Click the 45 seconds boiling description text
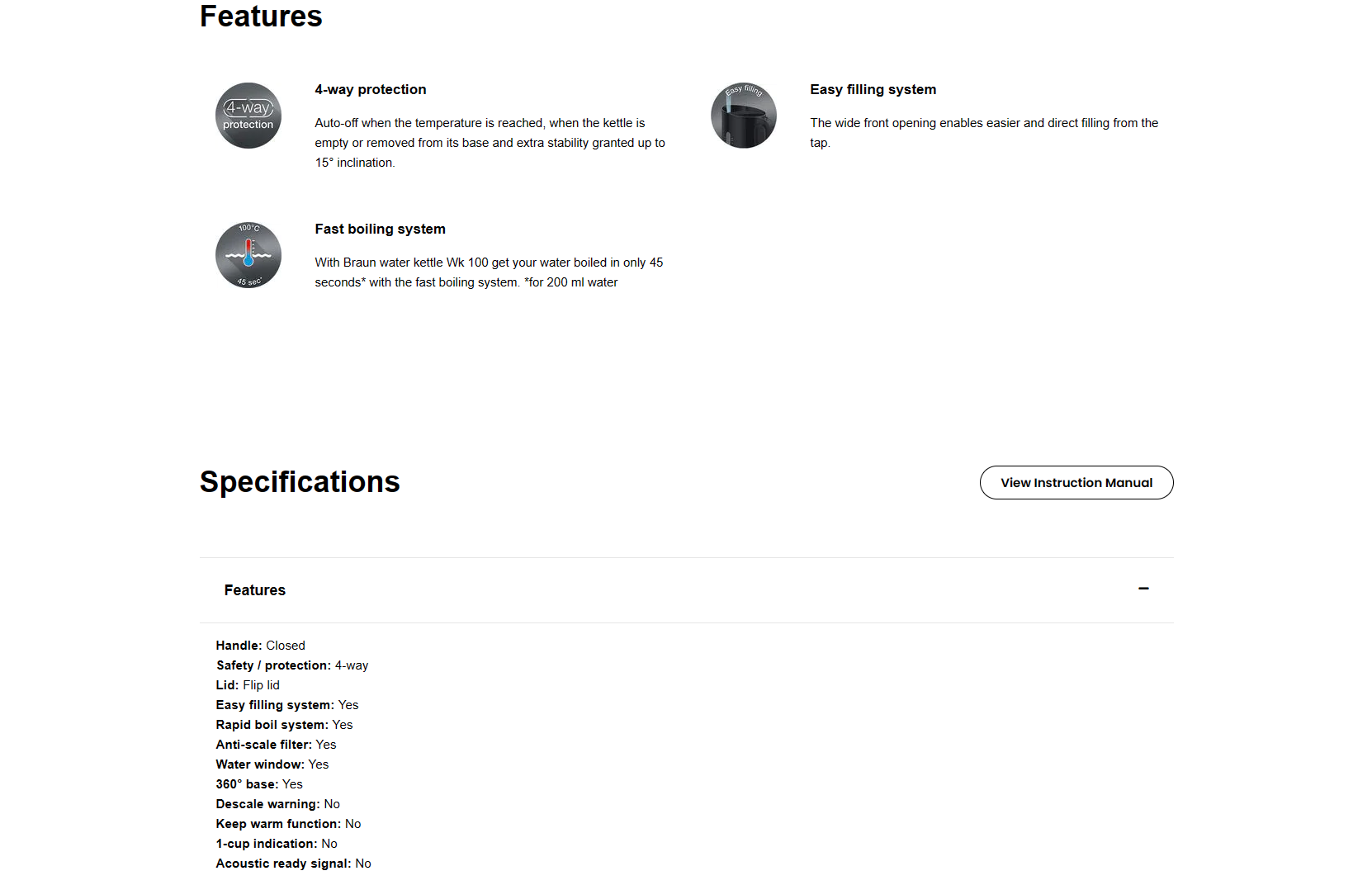Screen dimensions: 1372x885 [x=489, y=272]
